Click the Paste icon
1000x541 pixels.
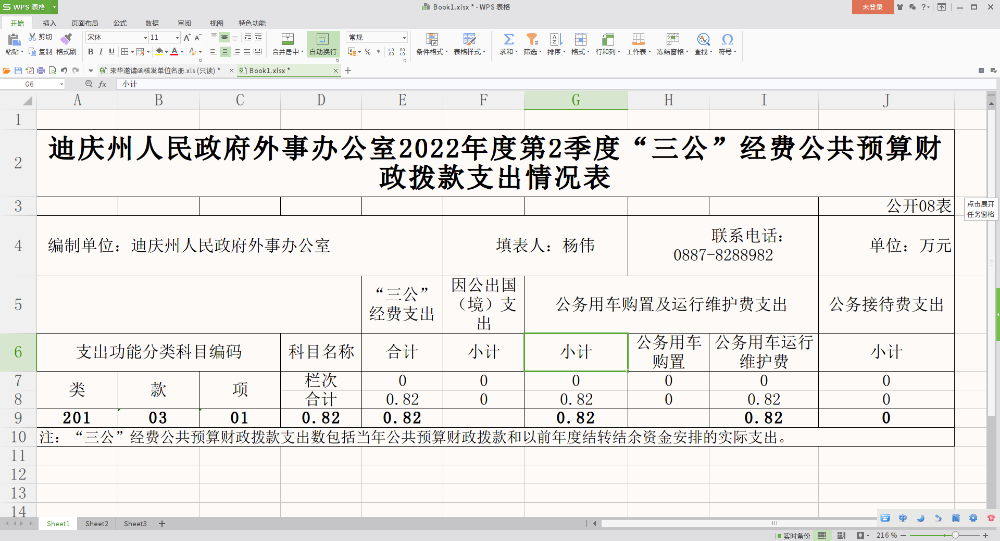pos(13,40)
